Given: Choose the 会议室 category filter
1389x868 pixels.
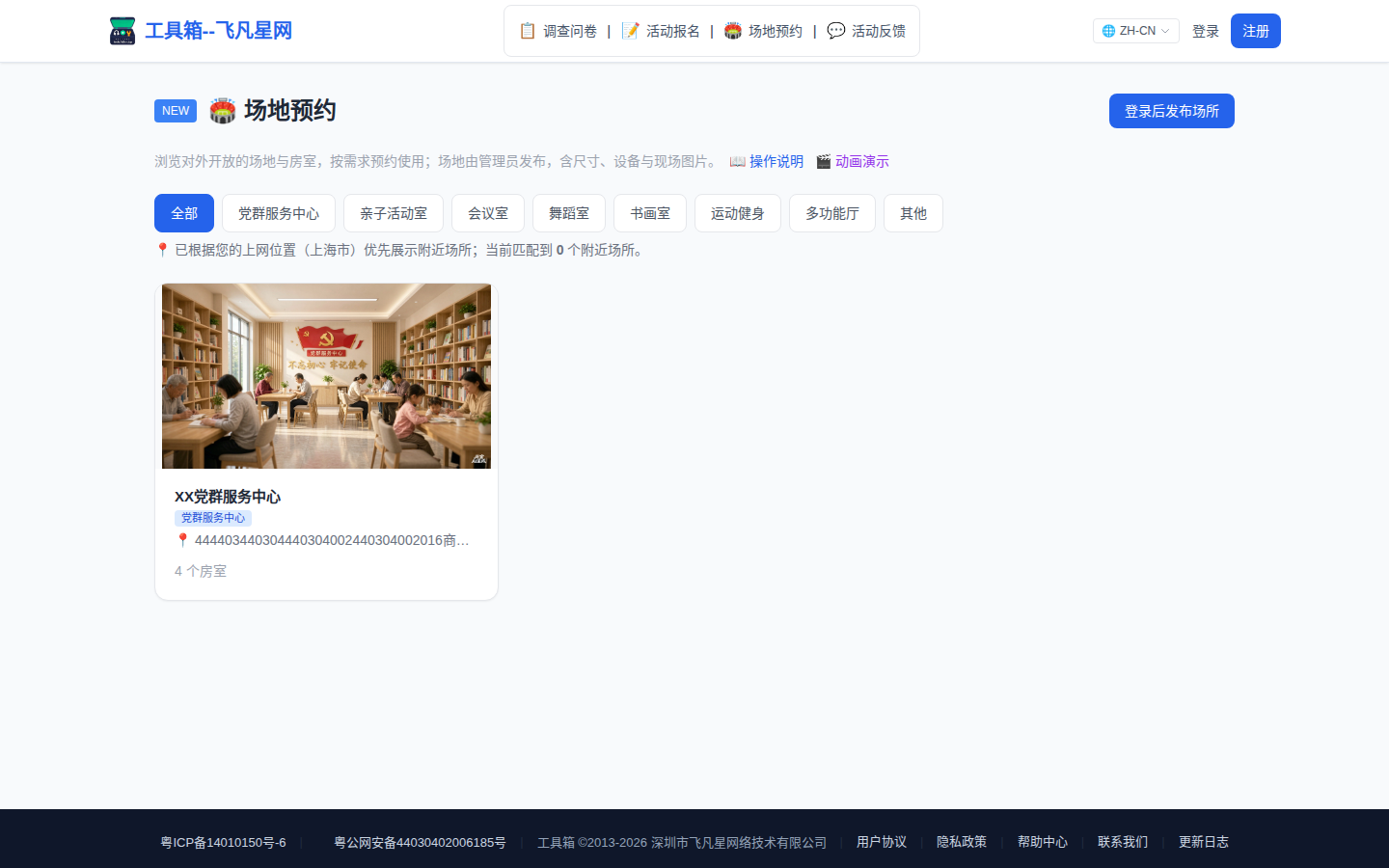Looking at the screenshot, I should pos(488,213).
